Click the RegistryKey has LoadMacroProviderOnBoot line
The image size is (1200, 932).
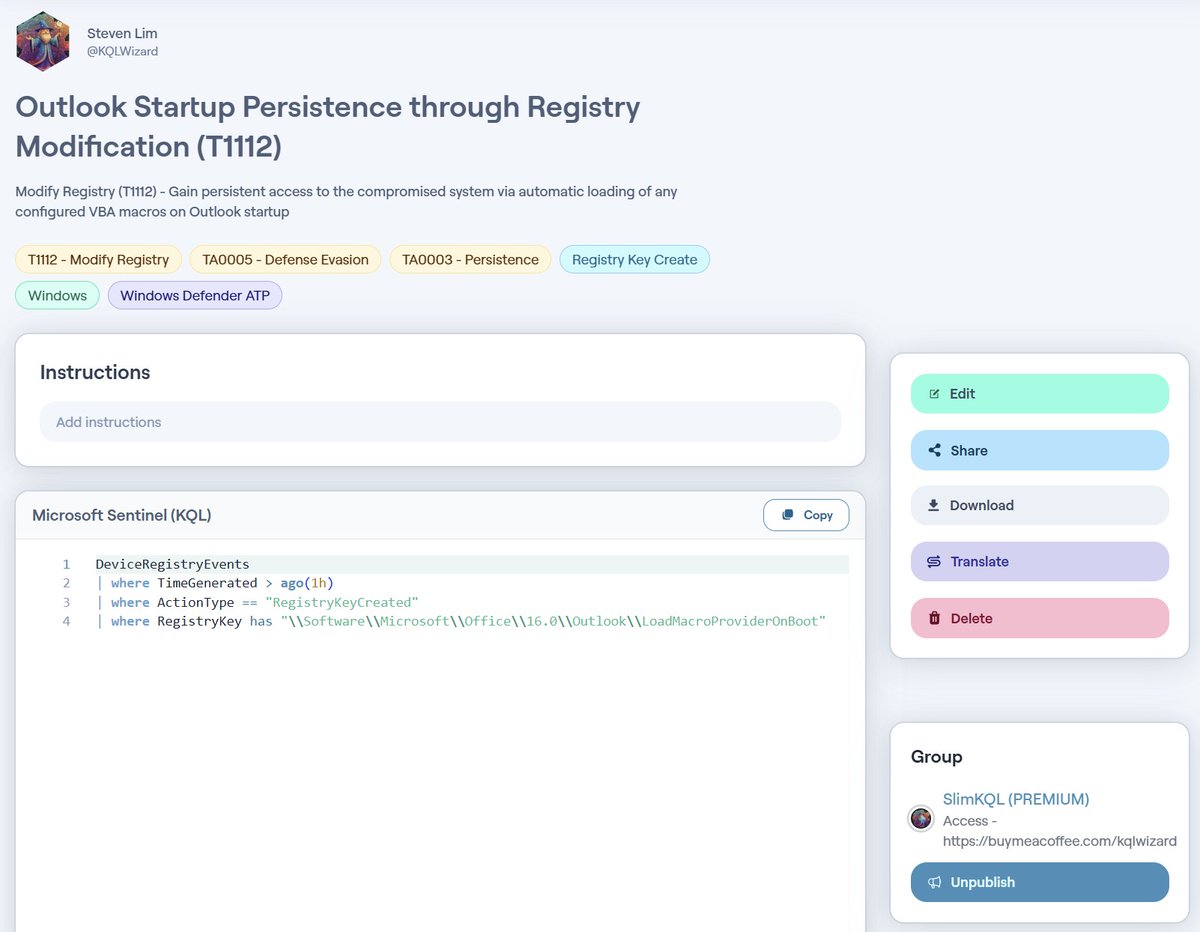(461, 621)
